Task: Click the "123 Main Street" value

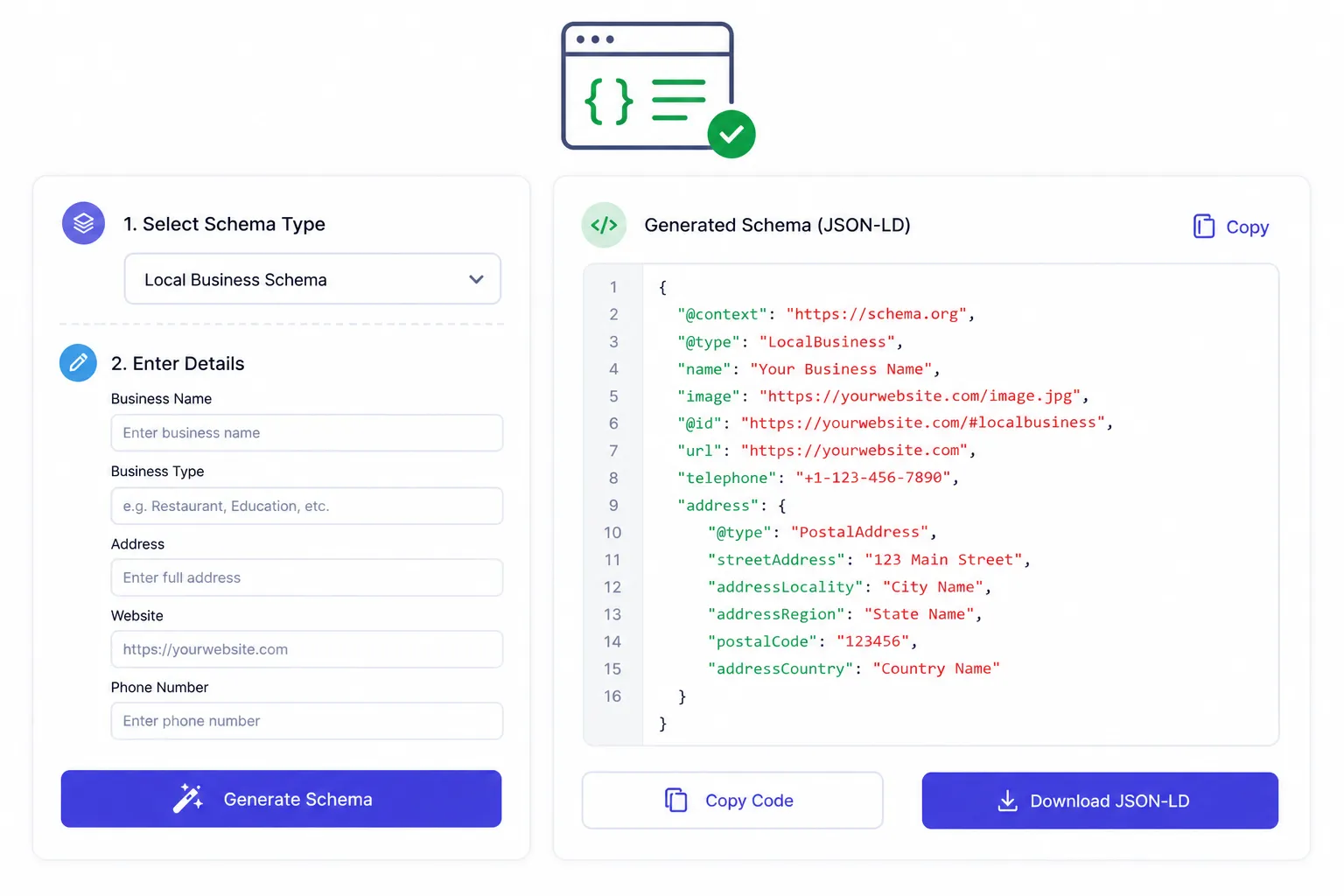Action: 943,560
